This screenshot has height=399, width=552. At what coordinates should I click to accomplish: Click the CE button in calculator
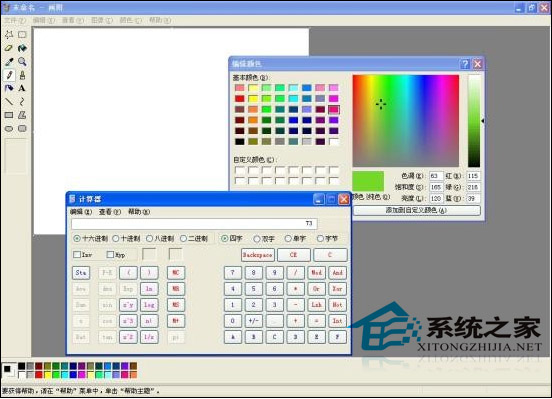294,255
